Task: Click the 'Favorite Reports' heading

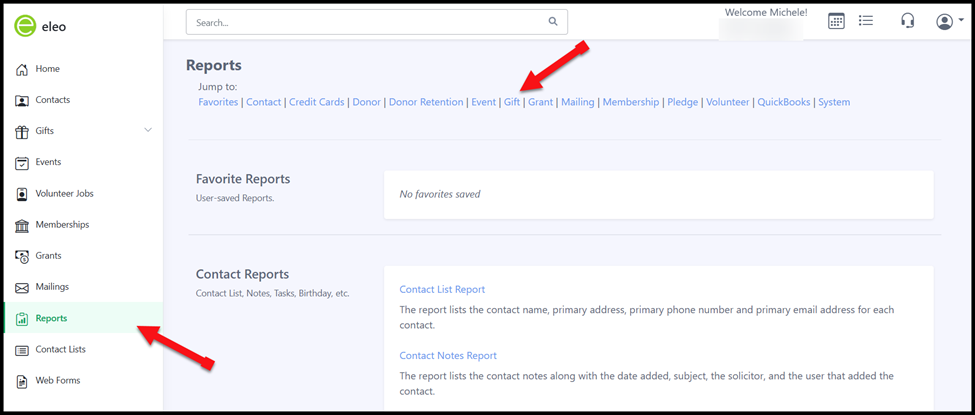Action: tap(243, 179)
